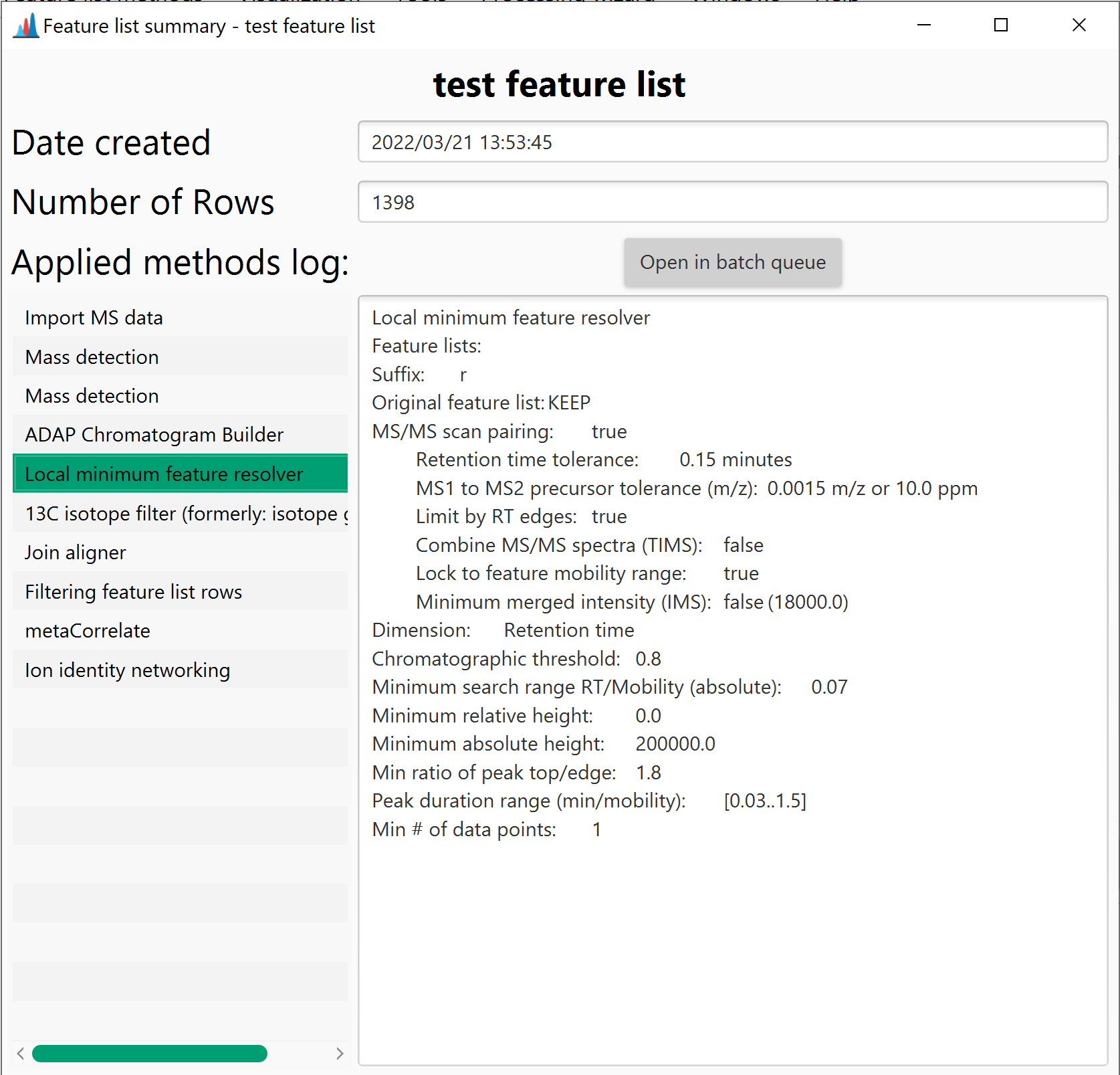The height and width of the screenshot is (1075, 1120).
Task: Select "Ion identity networking" in the log
Action: pos(127,669)
